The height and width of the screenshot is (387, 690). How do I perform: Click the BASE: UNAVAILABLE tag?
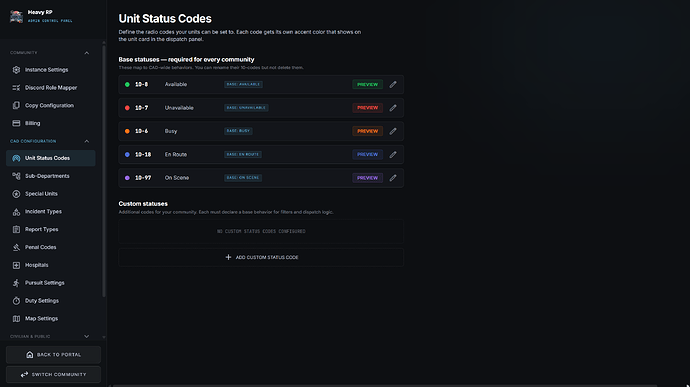[x=246, y=108]
